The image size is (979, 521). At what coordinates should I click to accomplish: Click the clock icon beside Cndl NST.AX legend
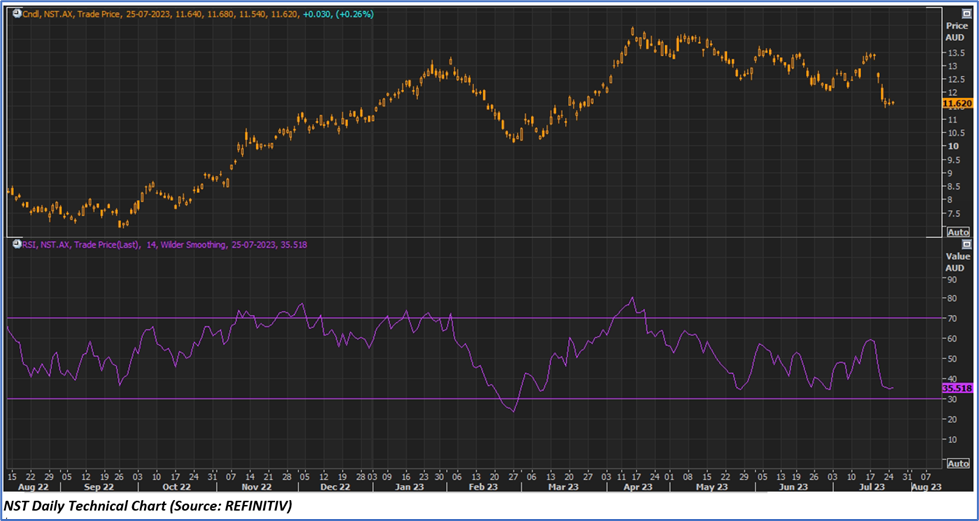(x=15, y=12)
